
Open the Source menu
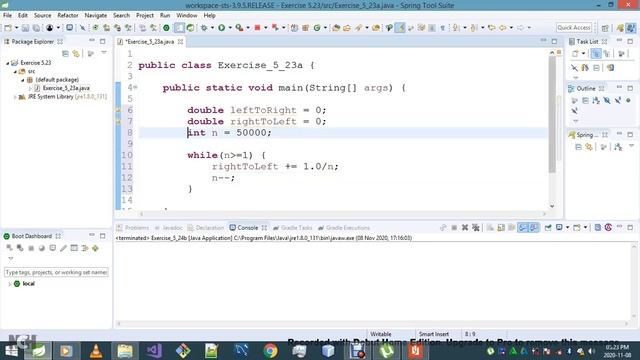tap(42, 16)
